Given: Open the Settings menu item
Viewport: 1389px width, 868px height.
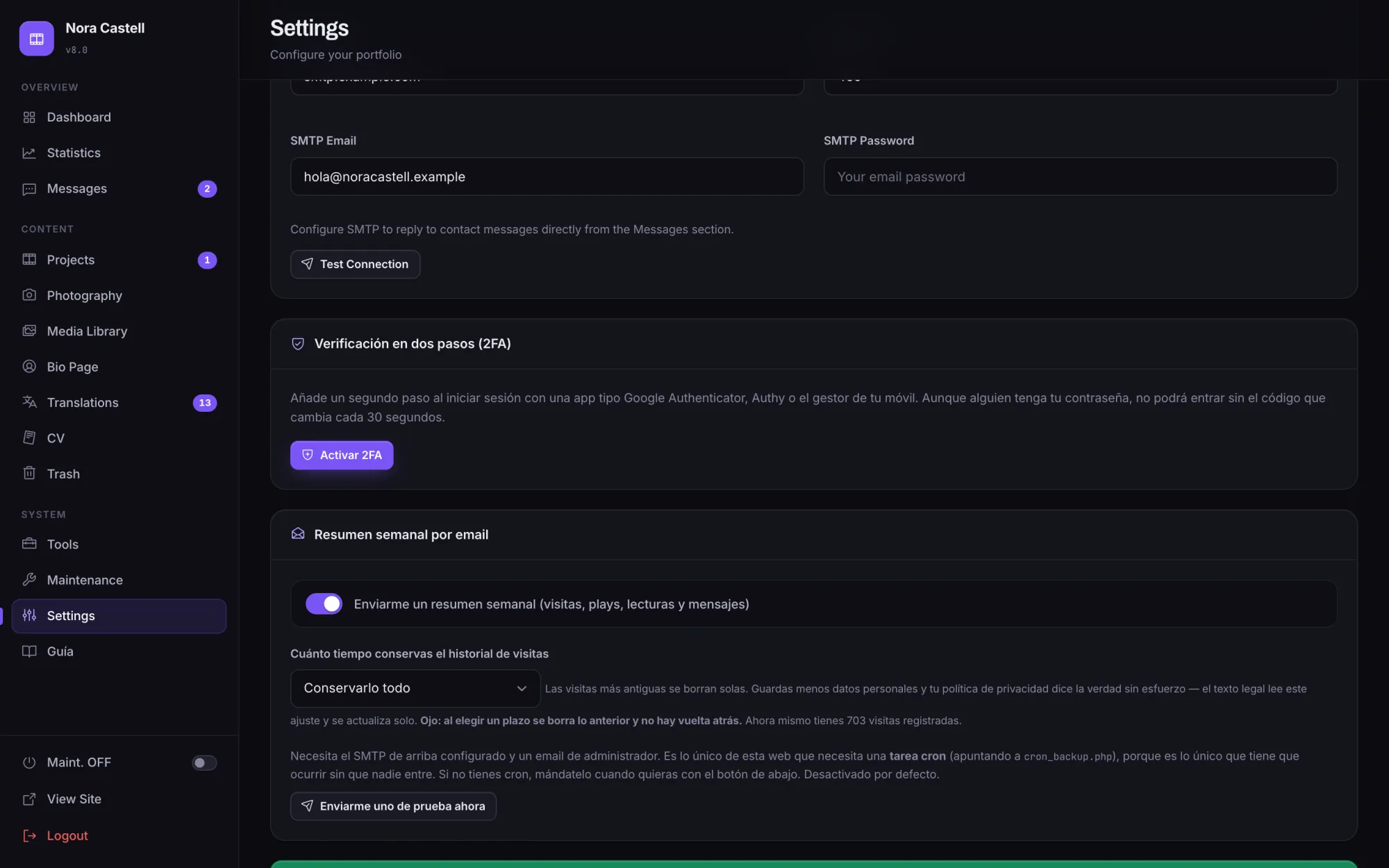Looking at the screenshot, I should click(119, 616).
